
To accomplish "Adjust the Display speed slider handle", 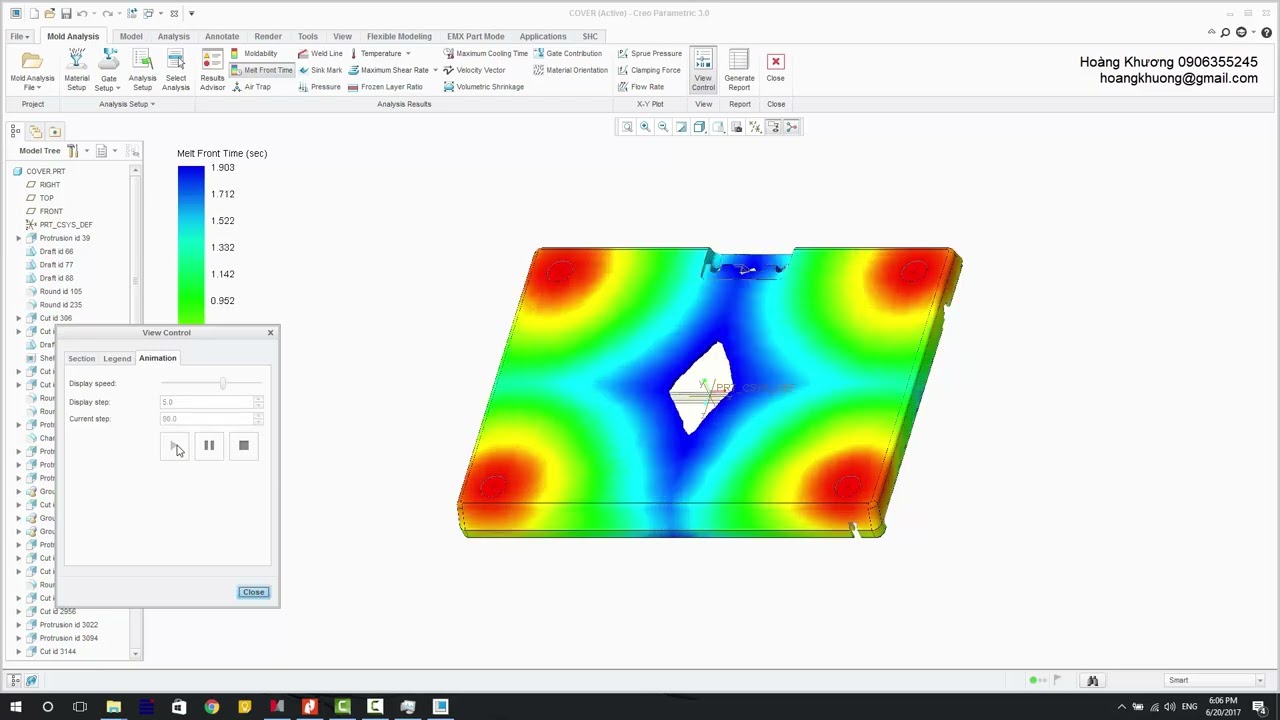I will point(223,383).
